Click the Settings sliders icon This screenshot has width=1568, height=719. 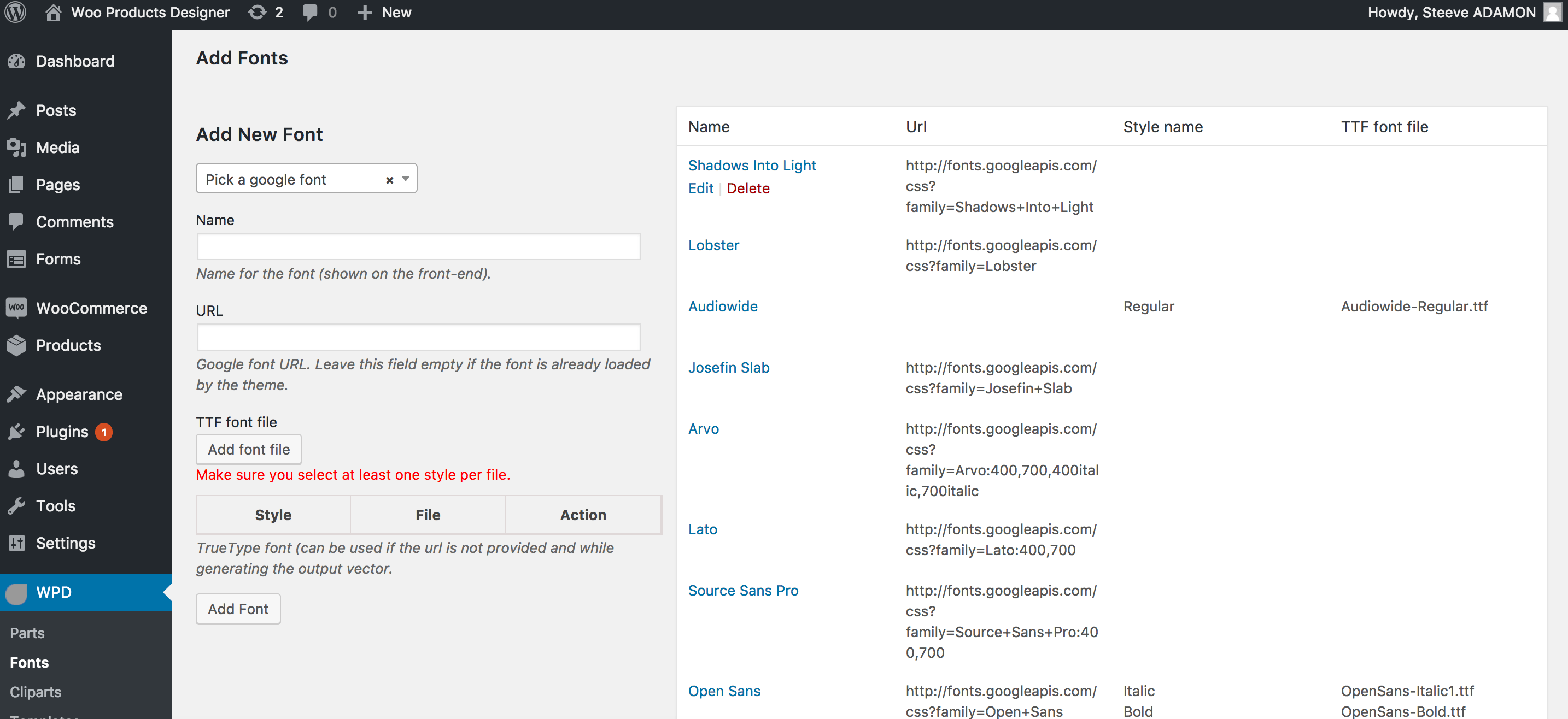16,543
